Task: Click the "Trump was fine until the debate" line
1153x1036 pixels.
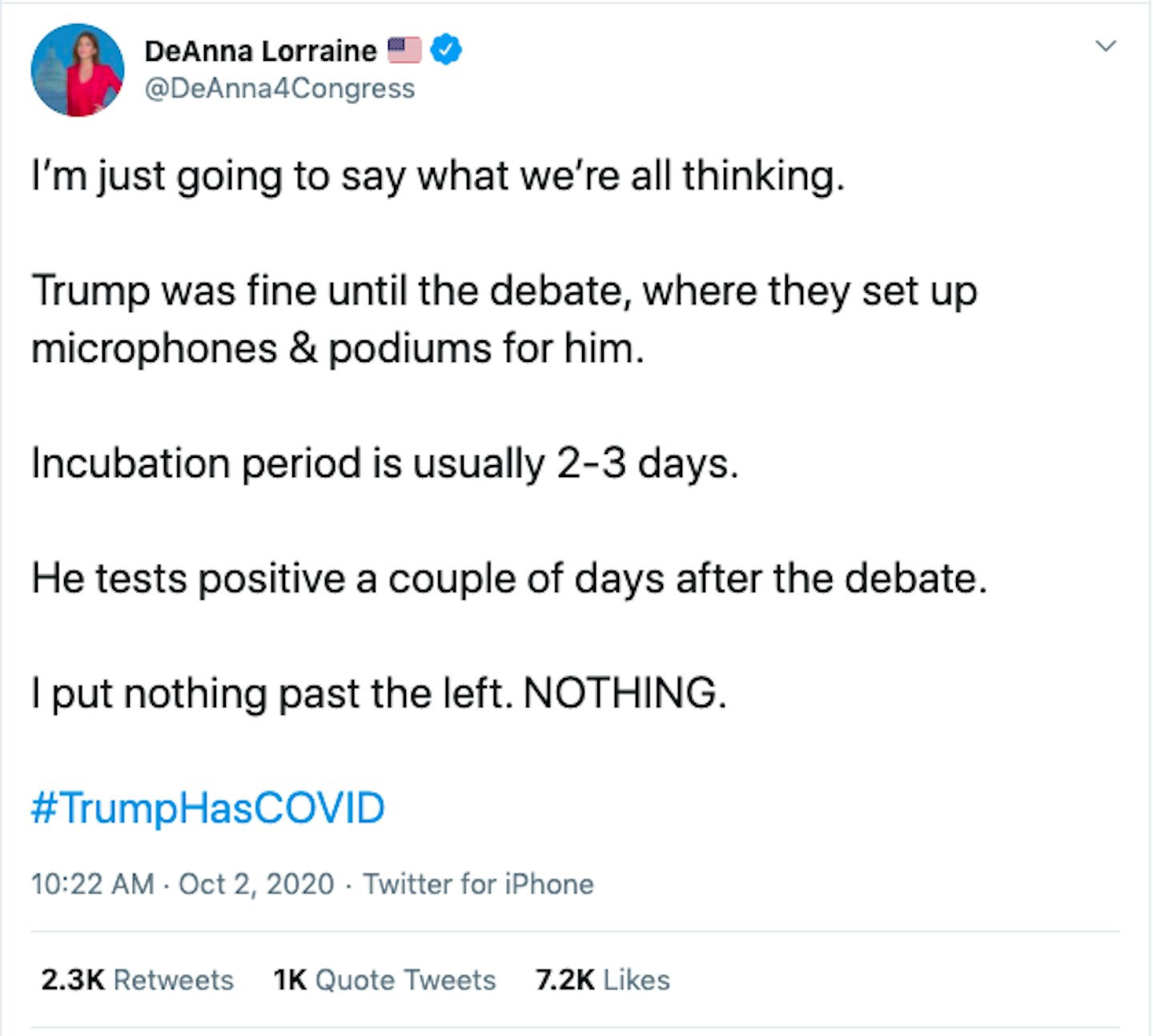Action: coord(504,290)
